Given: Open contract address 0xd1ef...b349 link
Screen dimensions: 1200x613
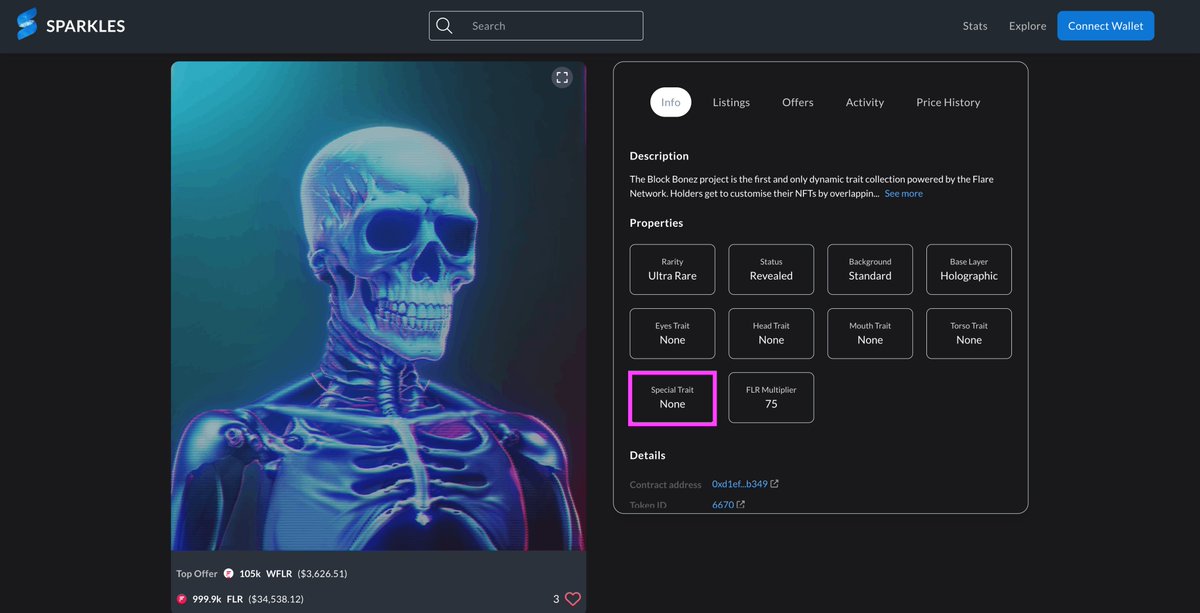Looking at the screenshot, I should coord(740,484).
